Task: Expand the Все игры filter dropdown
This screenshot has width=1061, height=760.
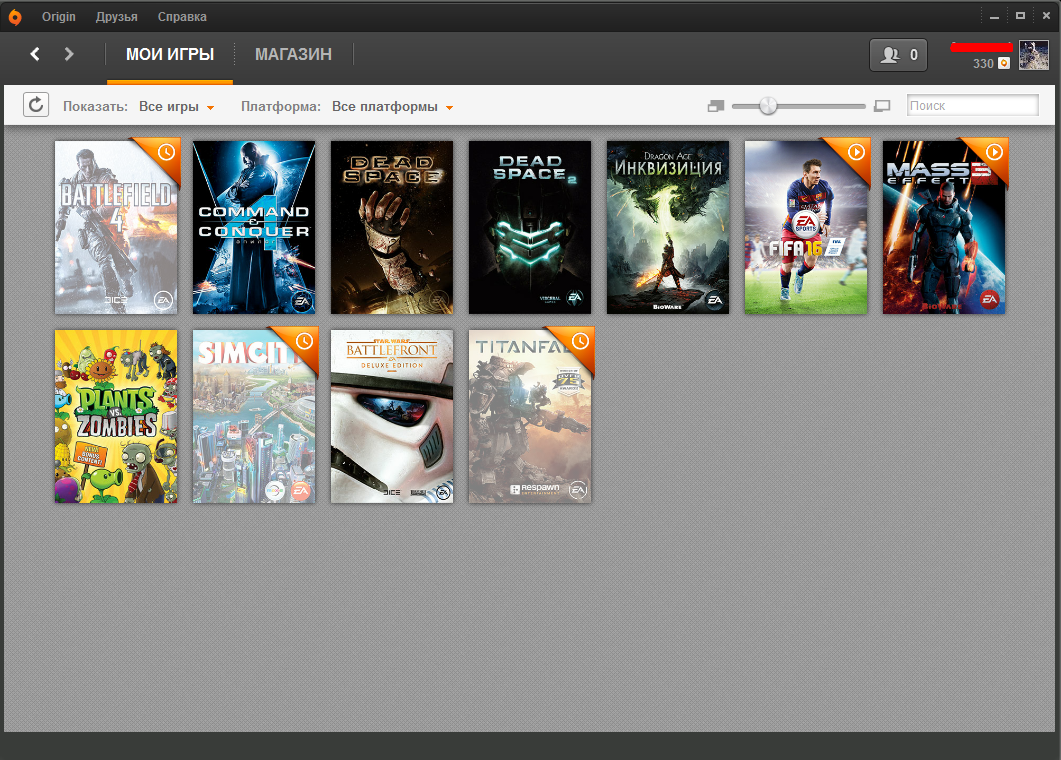Action: pos(177,107)
